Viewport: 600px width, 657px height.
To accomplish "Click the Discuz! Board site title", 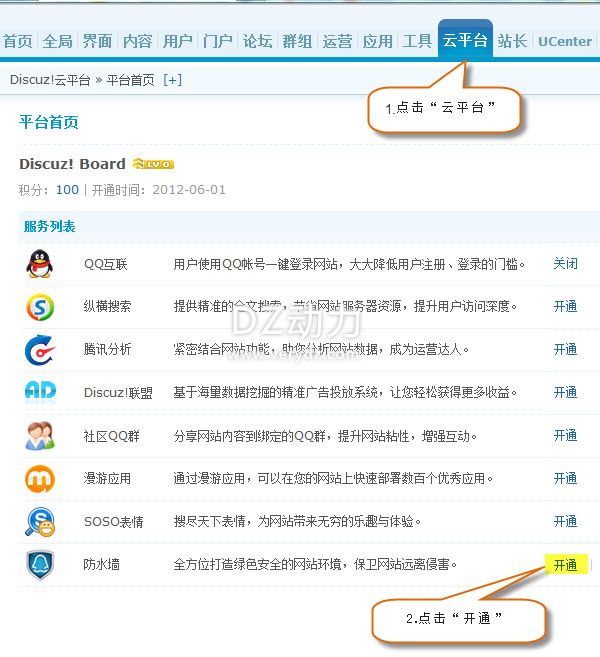I will pyautogui.click(x=72, y=164).
